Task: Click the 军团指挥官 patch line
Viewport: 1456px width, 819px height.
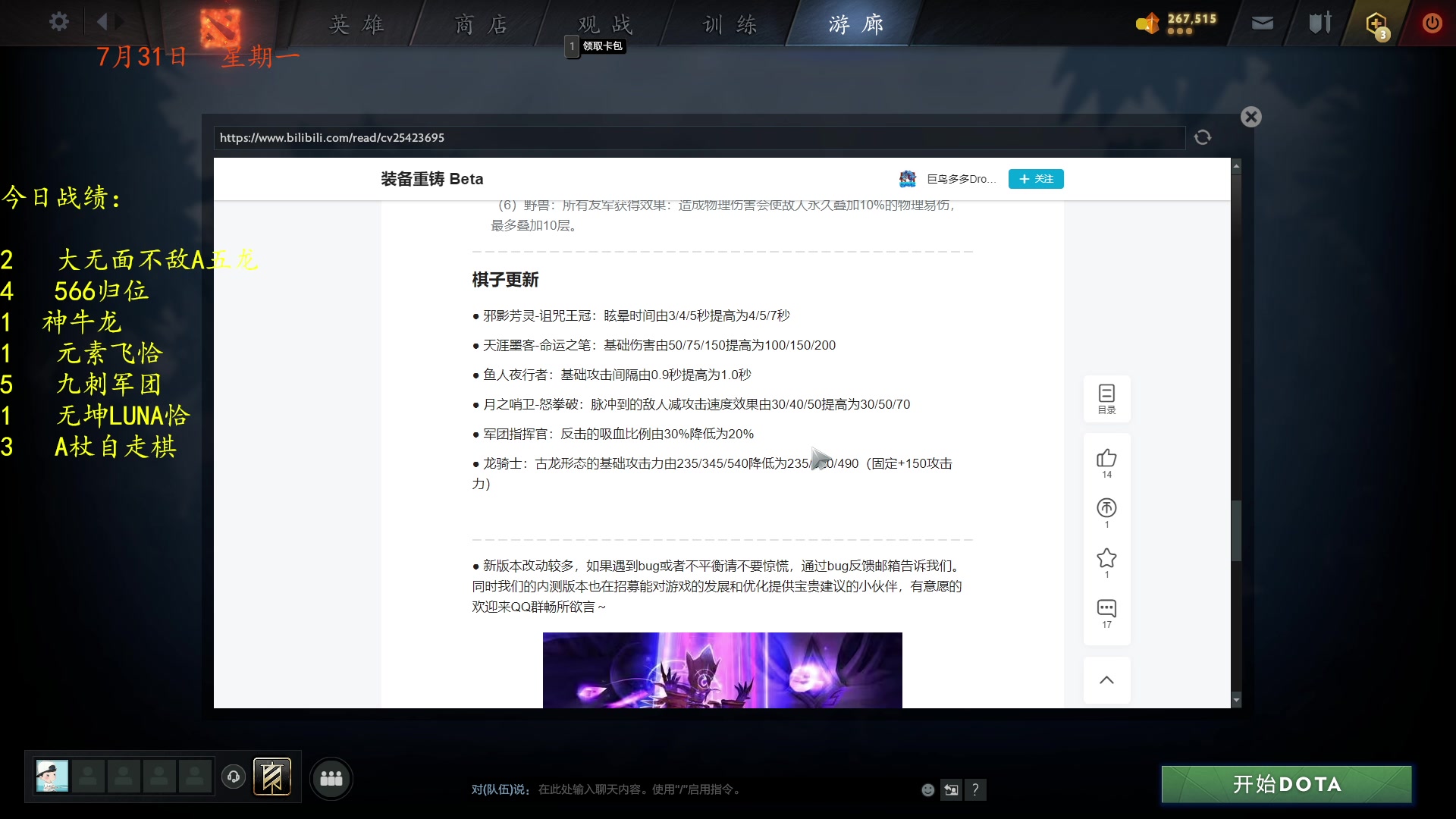Action: click(x=613, y=434)
